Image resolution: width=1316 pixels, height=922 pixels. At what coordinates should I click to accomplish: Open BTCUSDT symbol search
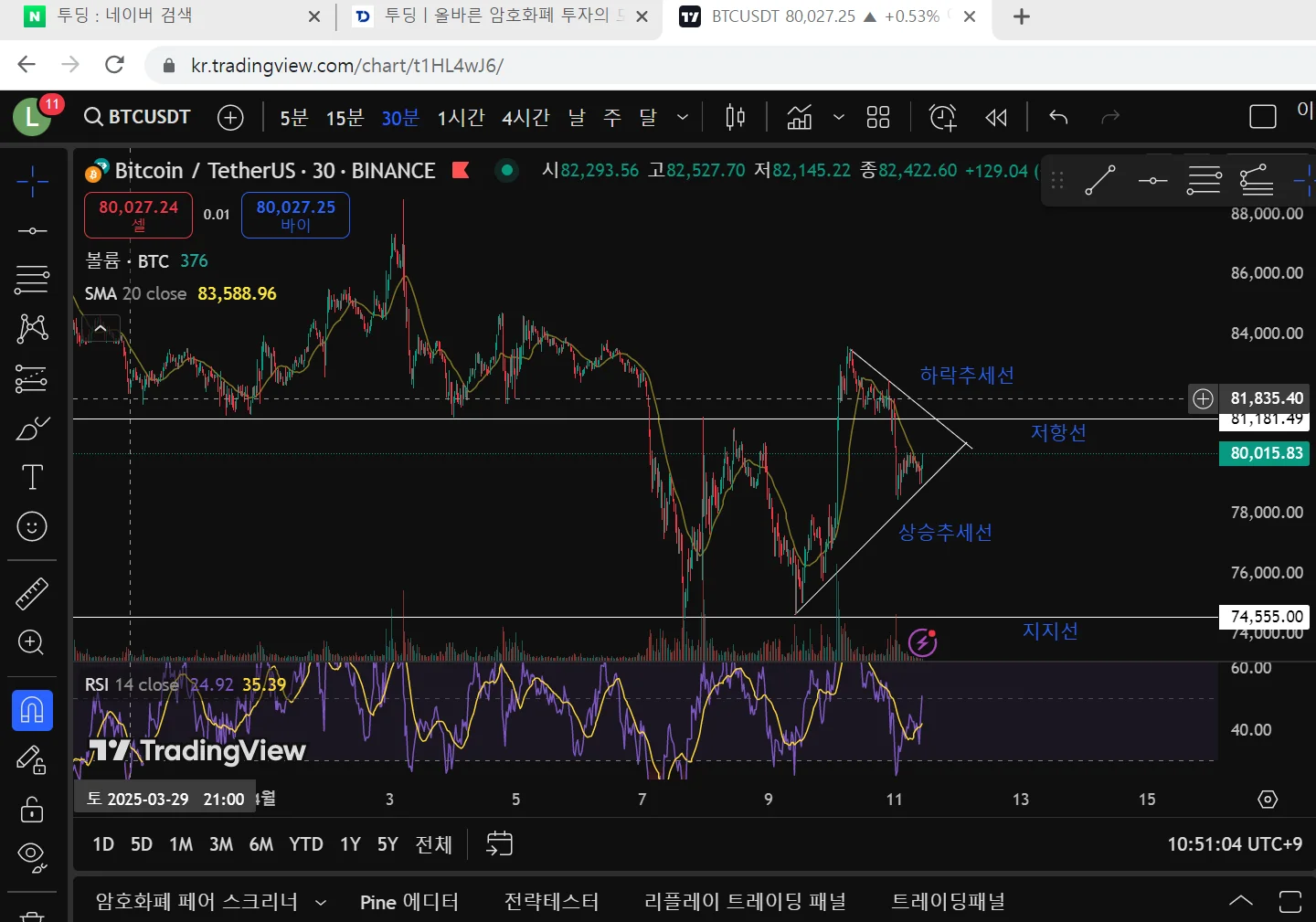pyautogui.click(x=137, y=117)
